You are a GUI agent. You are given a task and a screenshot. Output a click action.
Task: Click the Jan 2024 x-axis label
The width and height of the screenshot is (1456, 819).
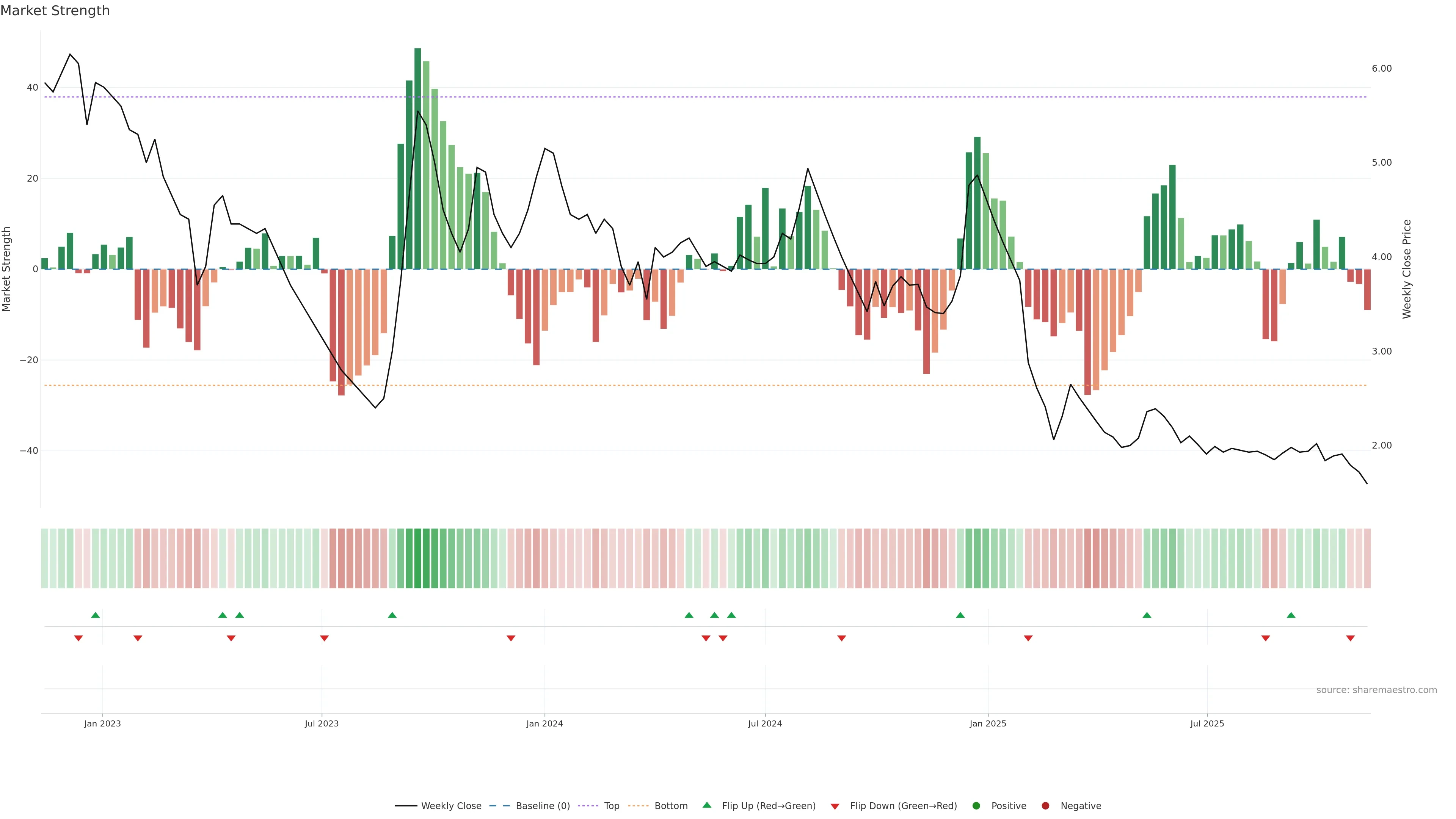tap(544, 723)
